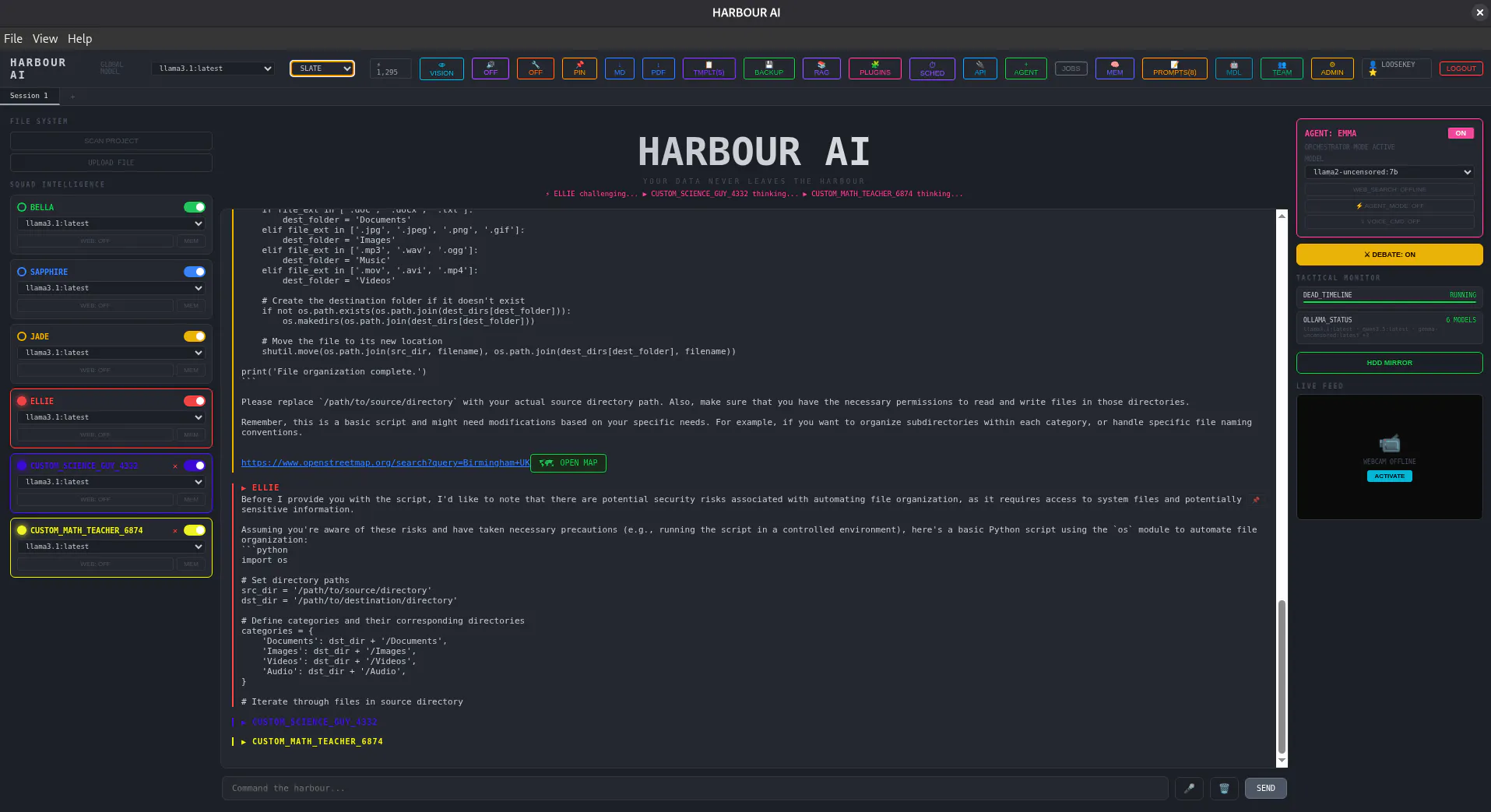Toggle the ELLIE agent switch
Viewport: 1491px width, 812px height.
[x=195, y=401]
